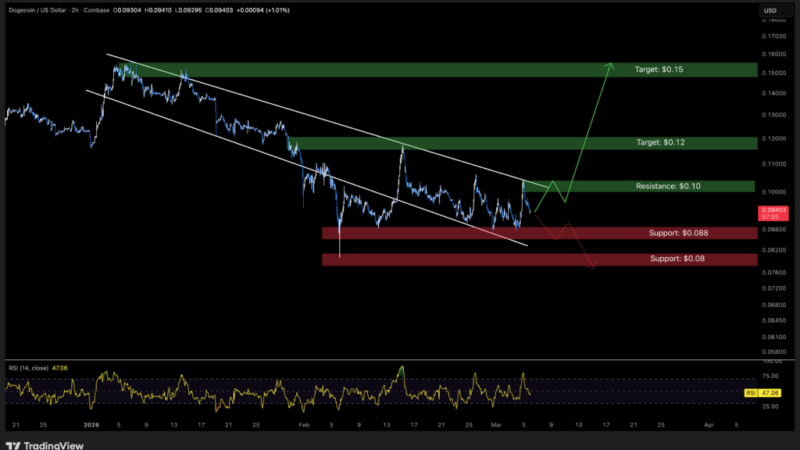800x450 pixels.
Task: Click the Feb date axis label
Action: (x=304, y=425)
